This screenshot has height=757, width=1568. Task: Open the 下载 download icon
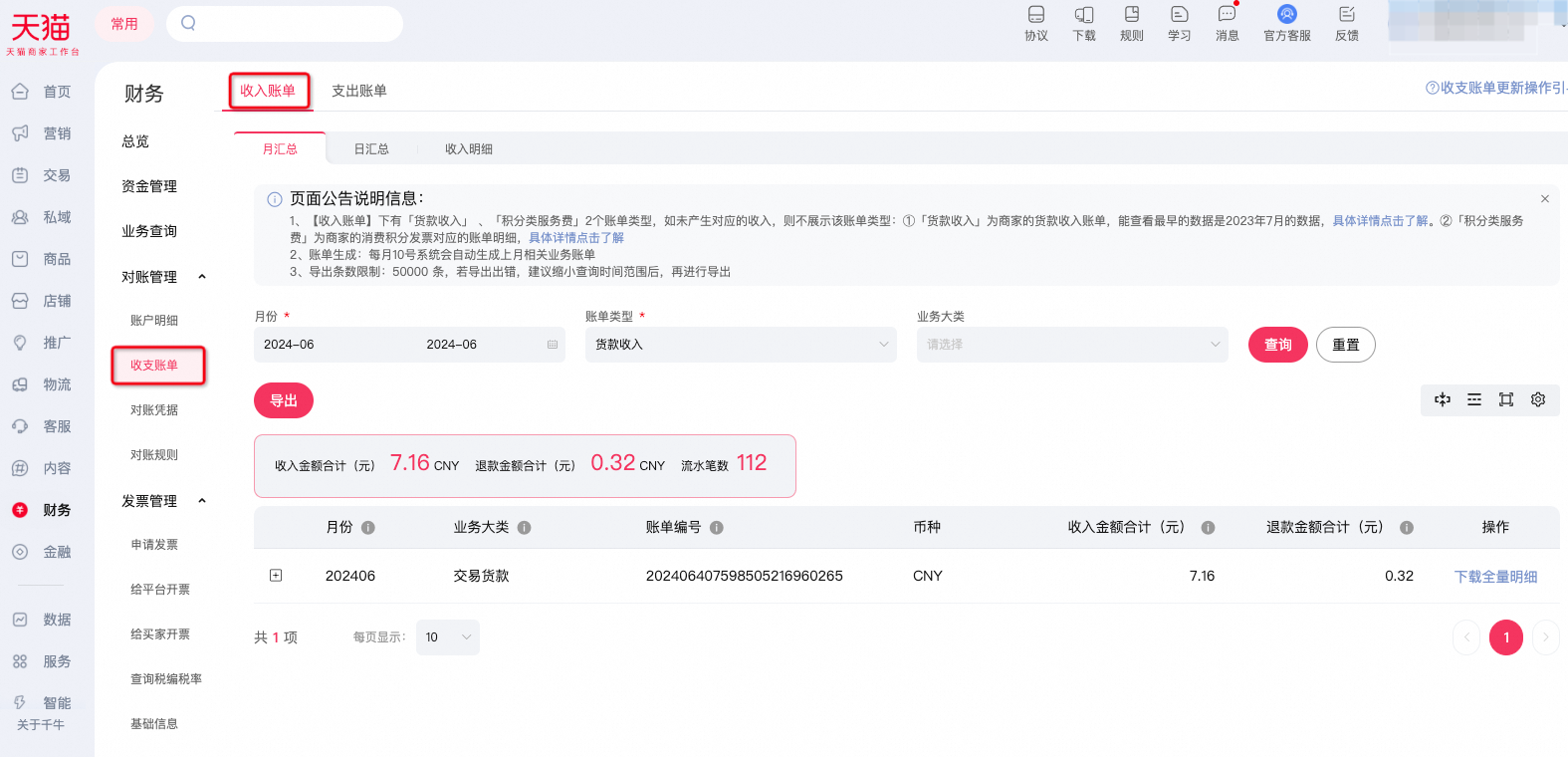click(1084, 24)
